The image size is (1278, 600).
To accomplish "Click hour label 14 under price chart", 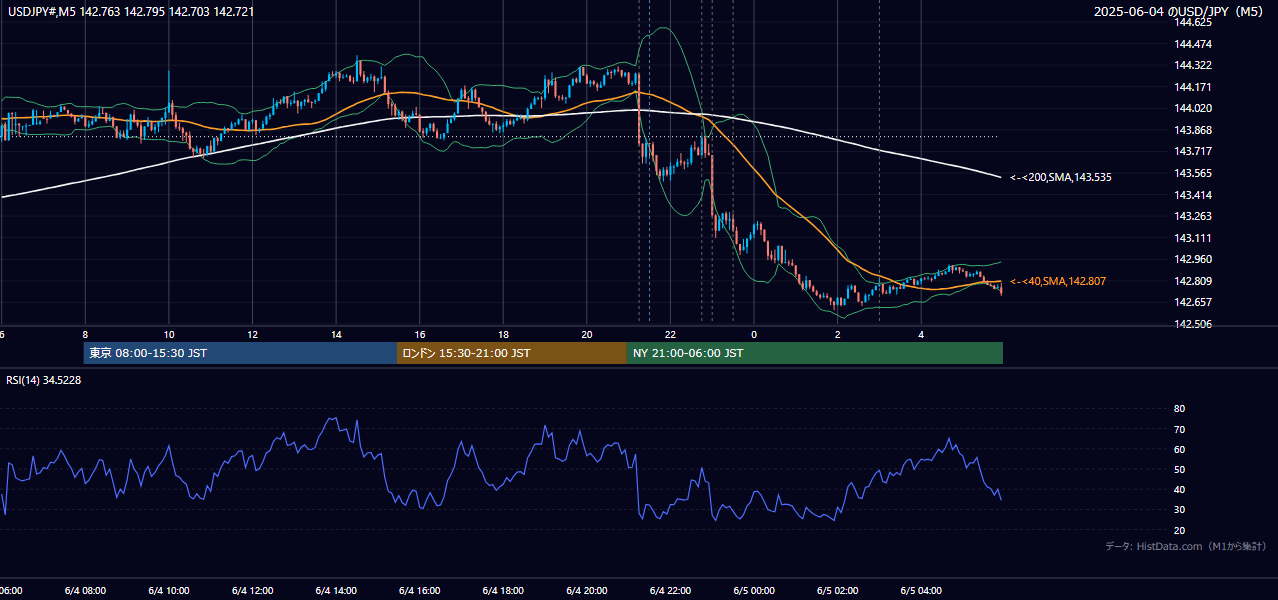I will click(x=336, y=335).
